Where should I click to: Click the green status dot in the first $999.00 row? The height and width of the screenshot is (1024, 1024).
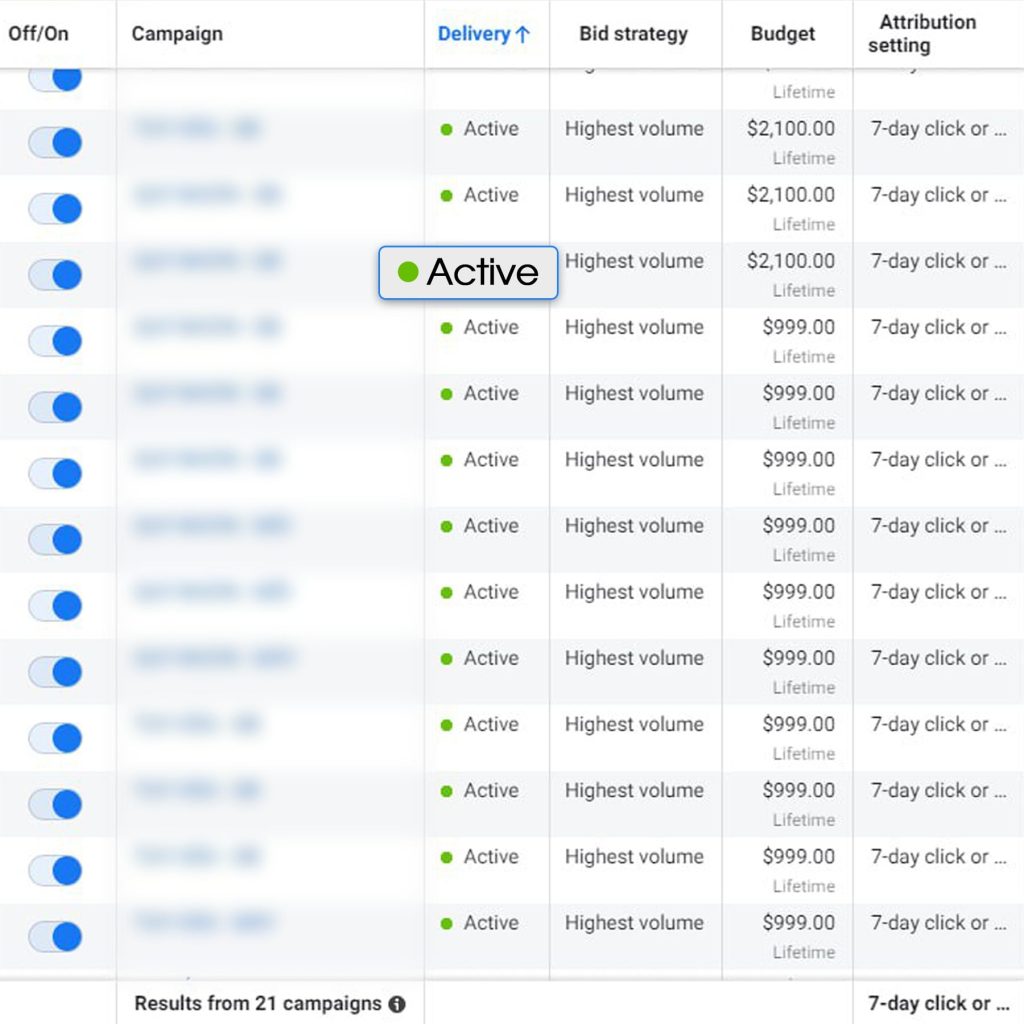tap(447, 328)
